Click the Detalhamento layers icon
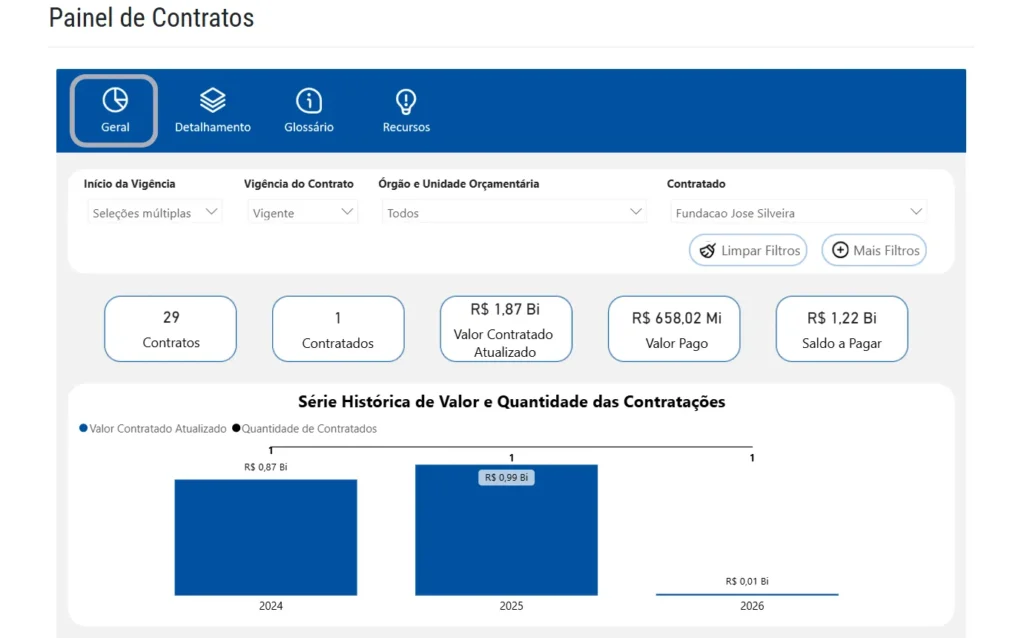1024x638 pixels. [x=212, y=101]
